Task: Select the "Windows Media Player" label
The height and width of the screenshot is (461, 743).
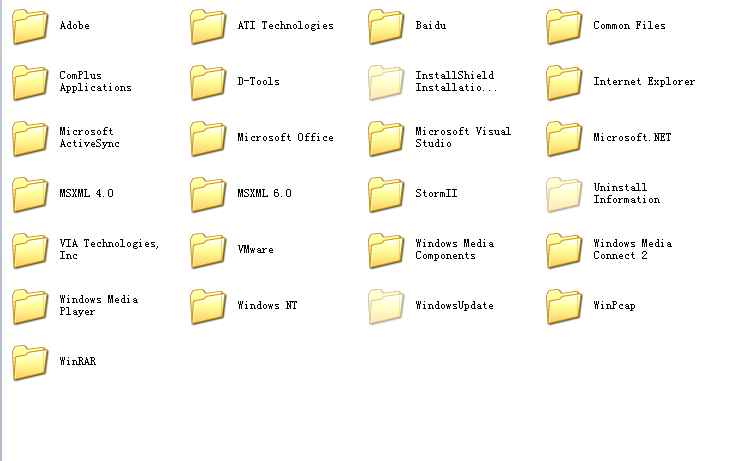Action: 99,305
